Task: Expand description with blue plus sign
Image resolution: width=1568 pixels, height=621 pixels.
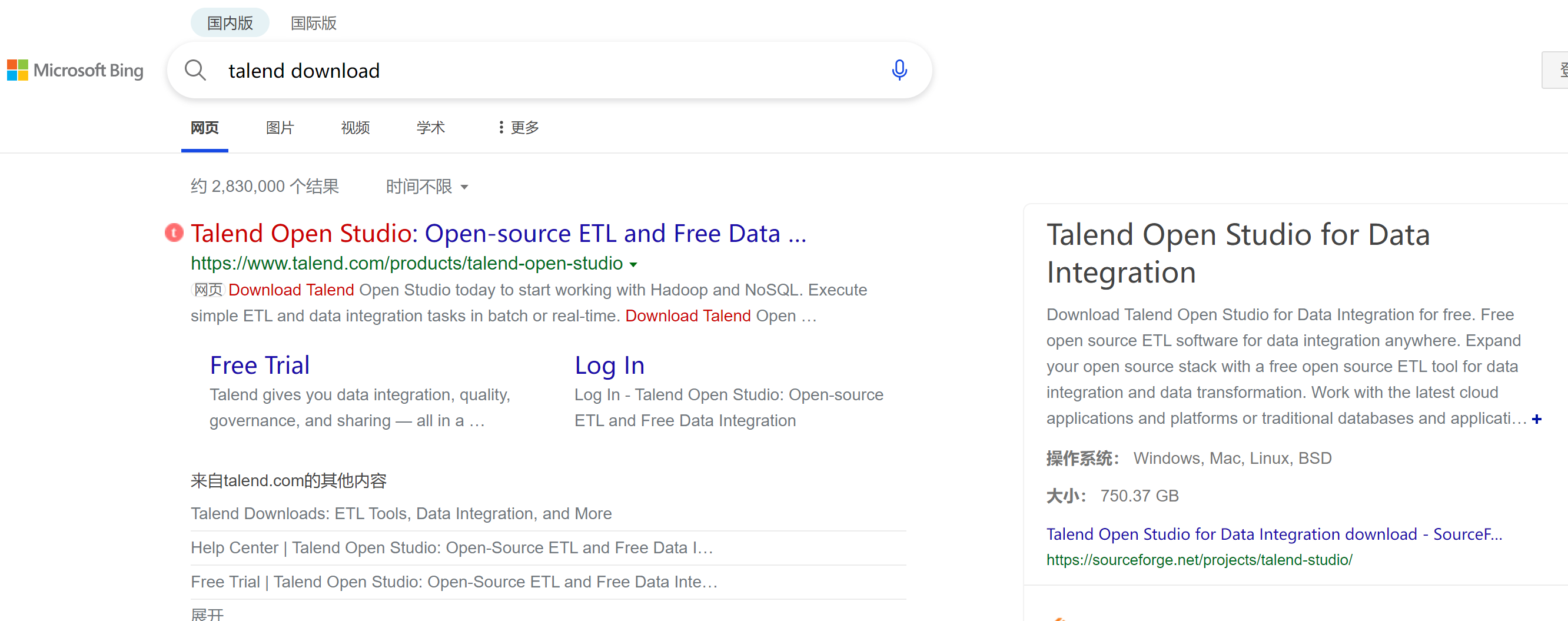Action: point(1537,419)
